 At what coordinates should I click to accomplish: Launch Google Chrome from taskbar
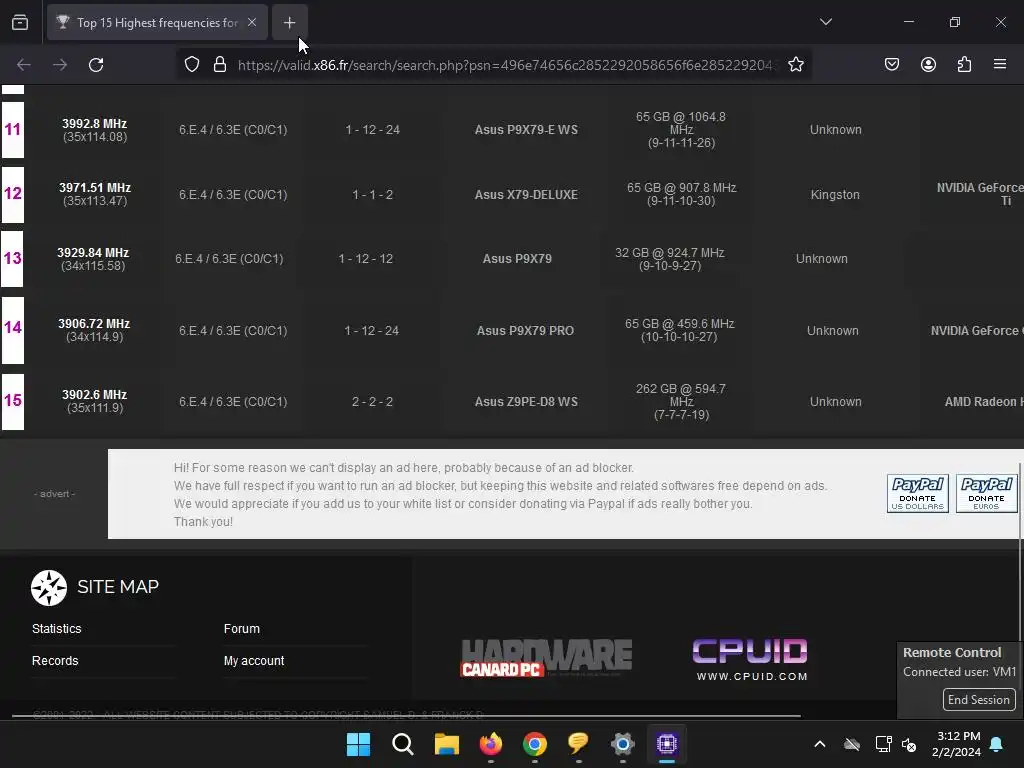pos(535,744)
